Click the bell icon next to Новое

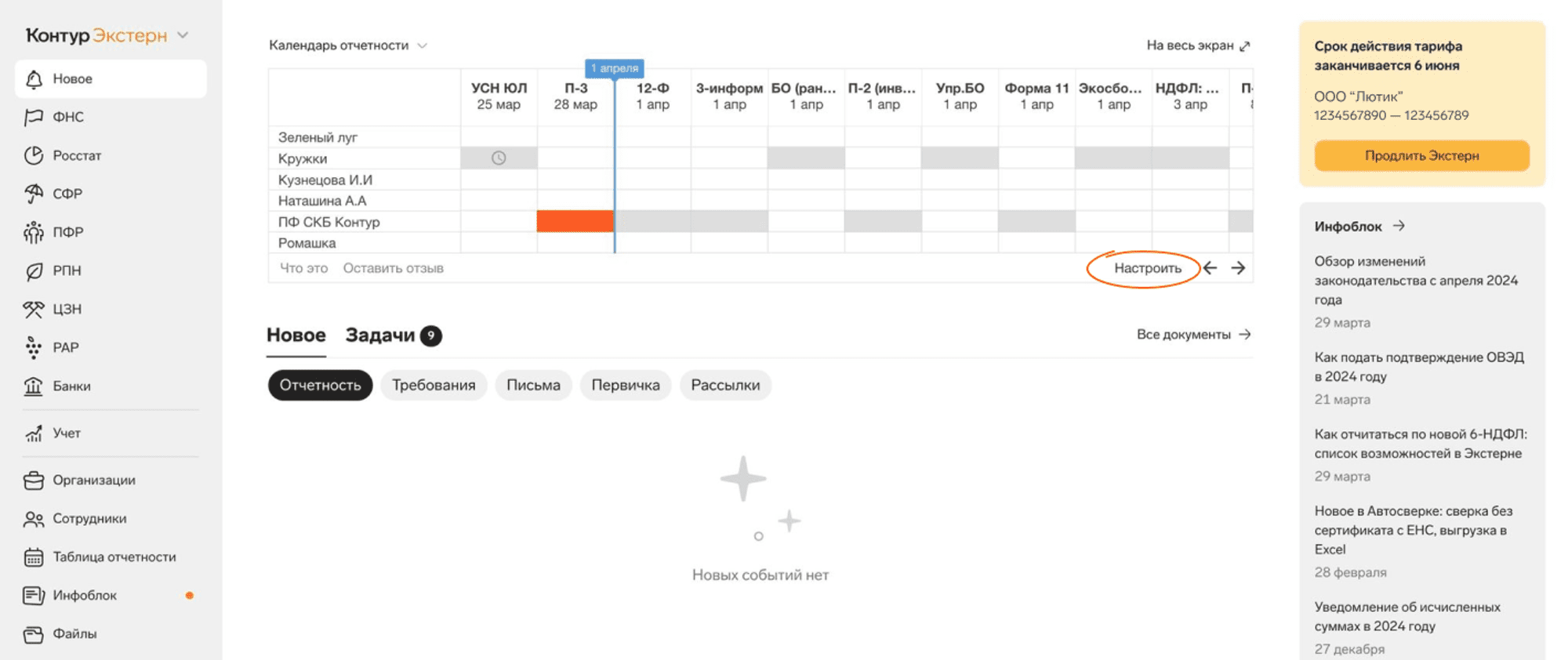pyautogui.click(x=34, y=79)
